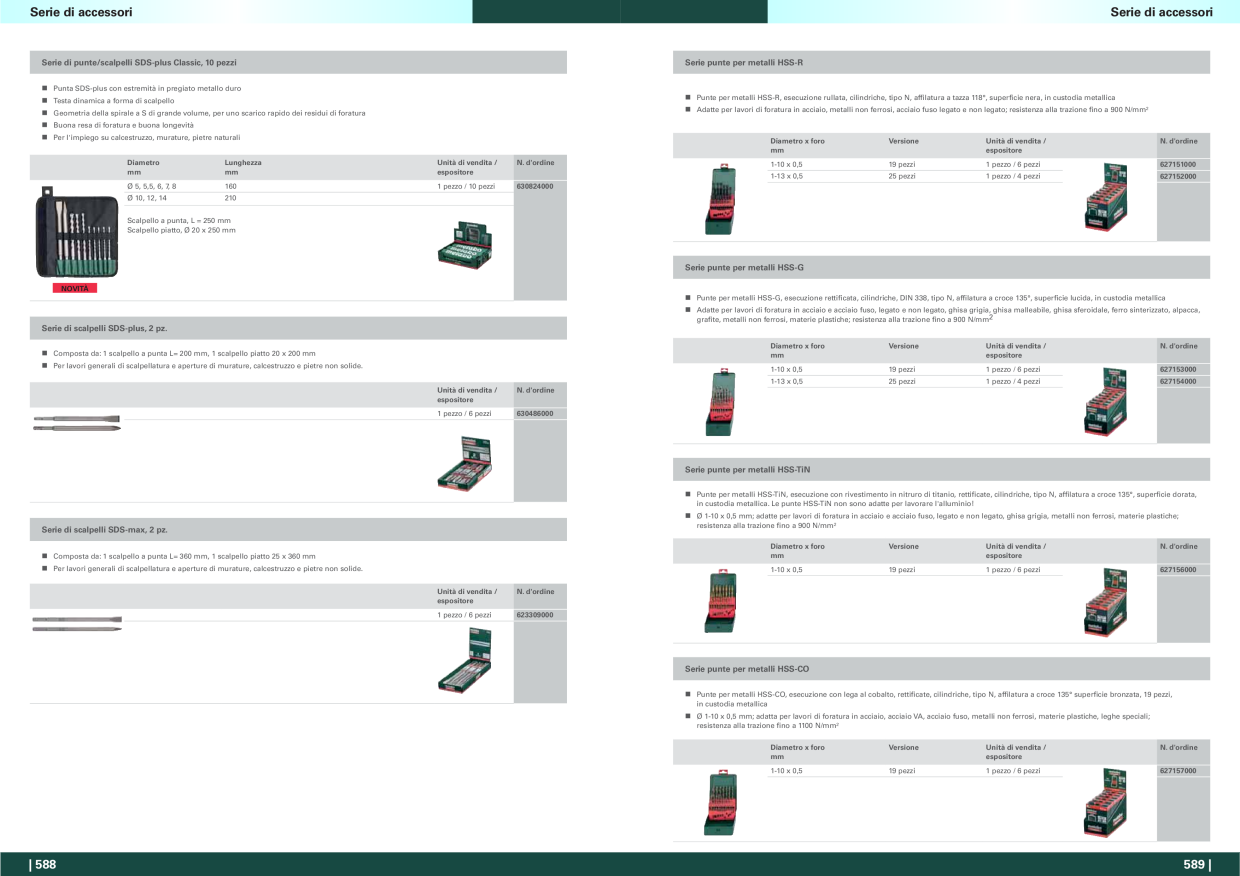
Task: Select order number 627153000
Action: [1178, 369]
